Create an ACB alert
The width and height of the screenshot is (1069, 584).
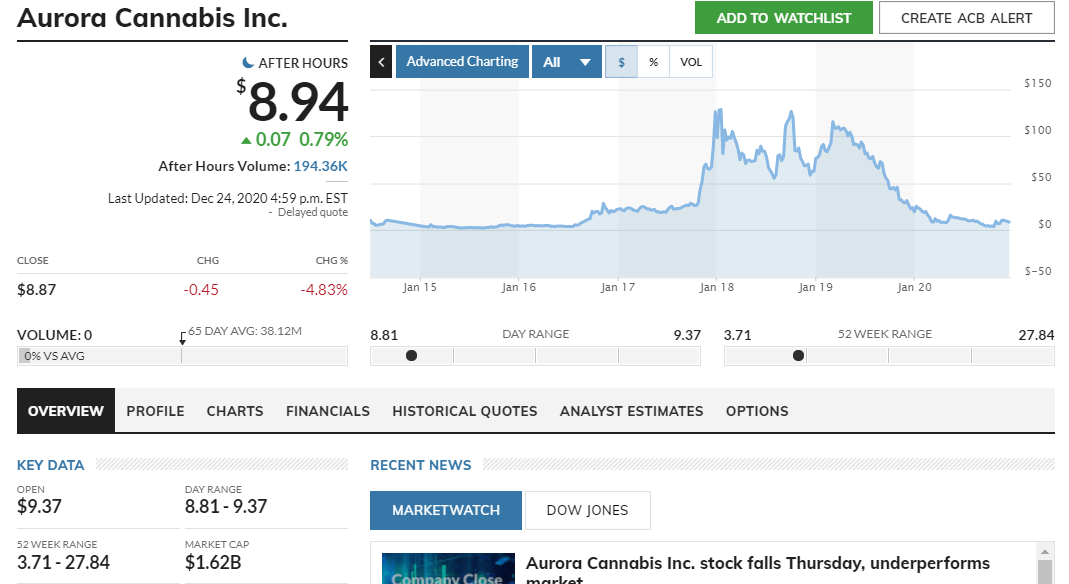(966, 18)
